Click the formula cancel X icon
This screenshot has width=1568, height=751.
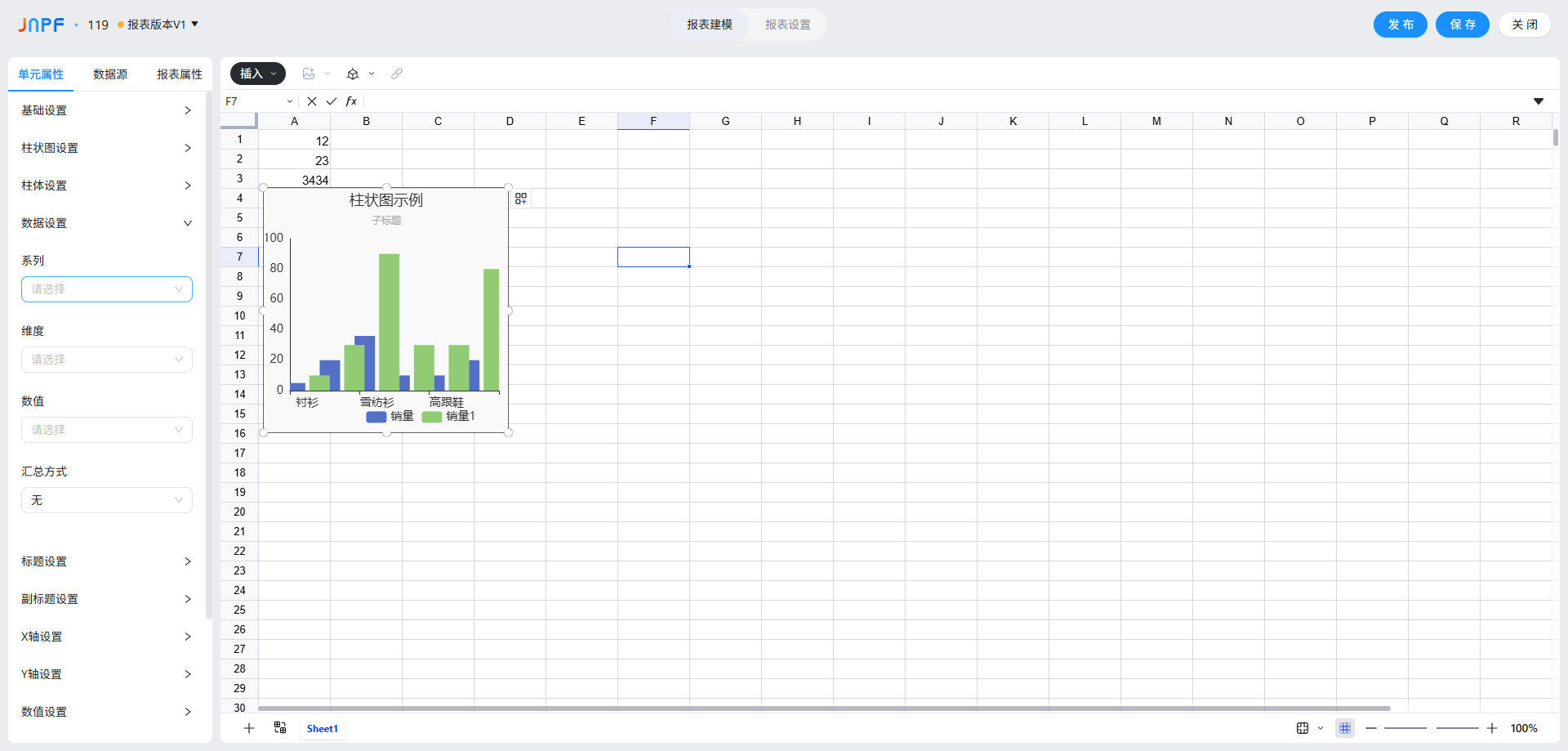coord(312,101)
